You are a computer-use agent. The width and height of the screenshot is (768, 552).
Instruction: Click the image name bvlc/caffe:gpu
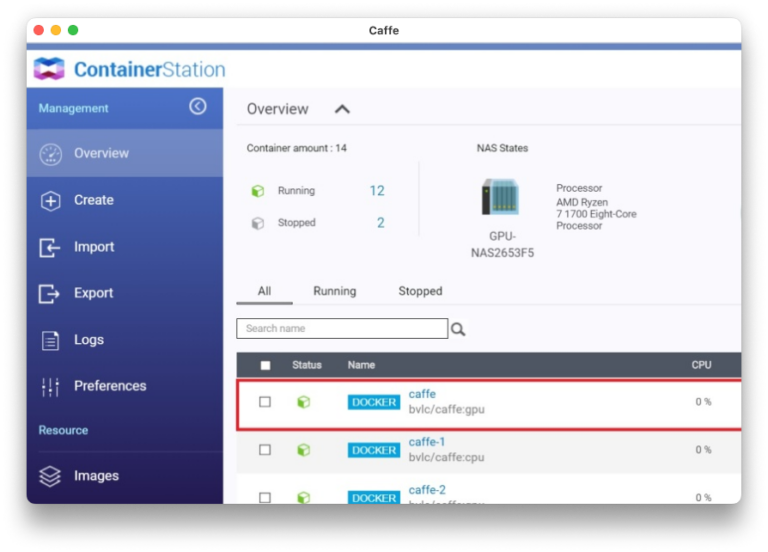click(x=447, y=409)
